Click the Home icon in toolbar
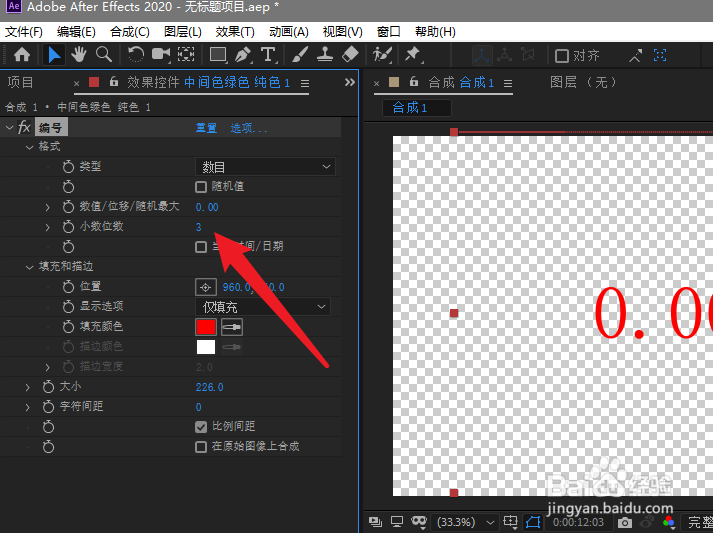The image size is (713, 533). tap(22, 55)
